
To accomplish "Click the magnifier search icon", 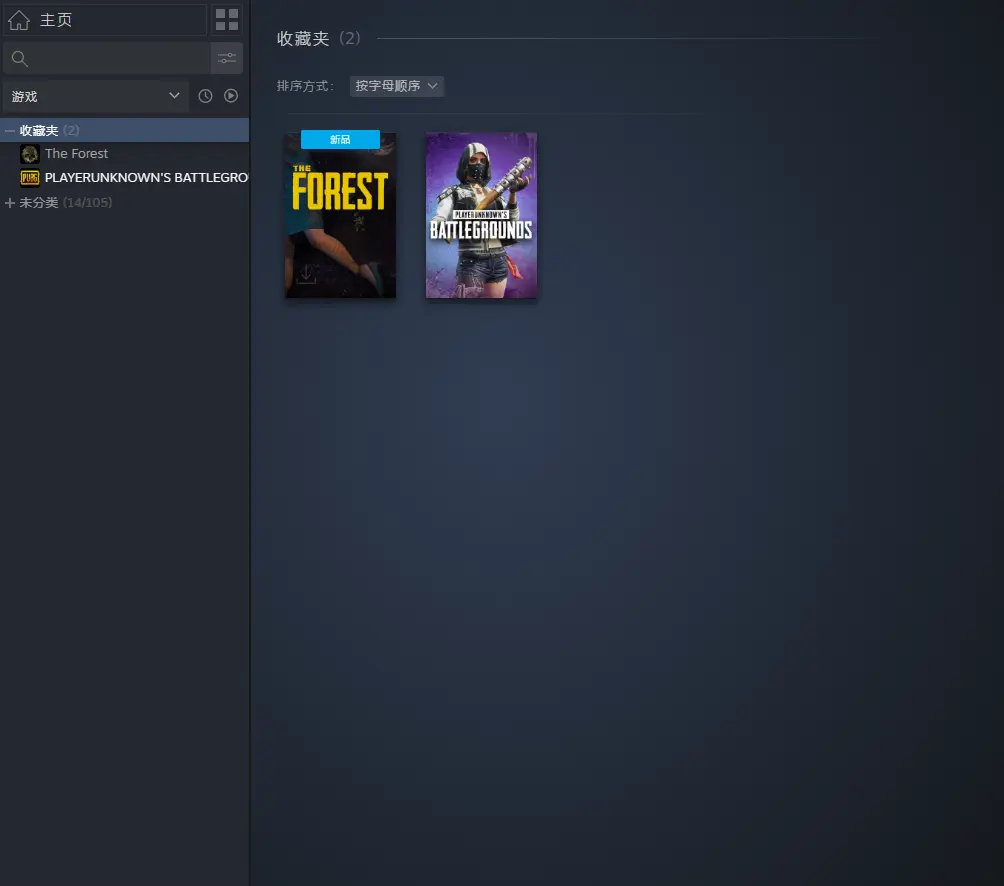I will point(20,59).
